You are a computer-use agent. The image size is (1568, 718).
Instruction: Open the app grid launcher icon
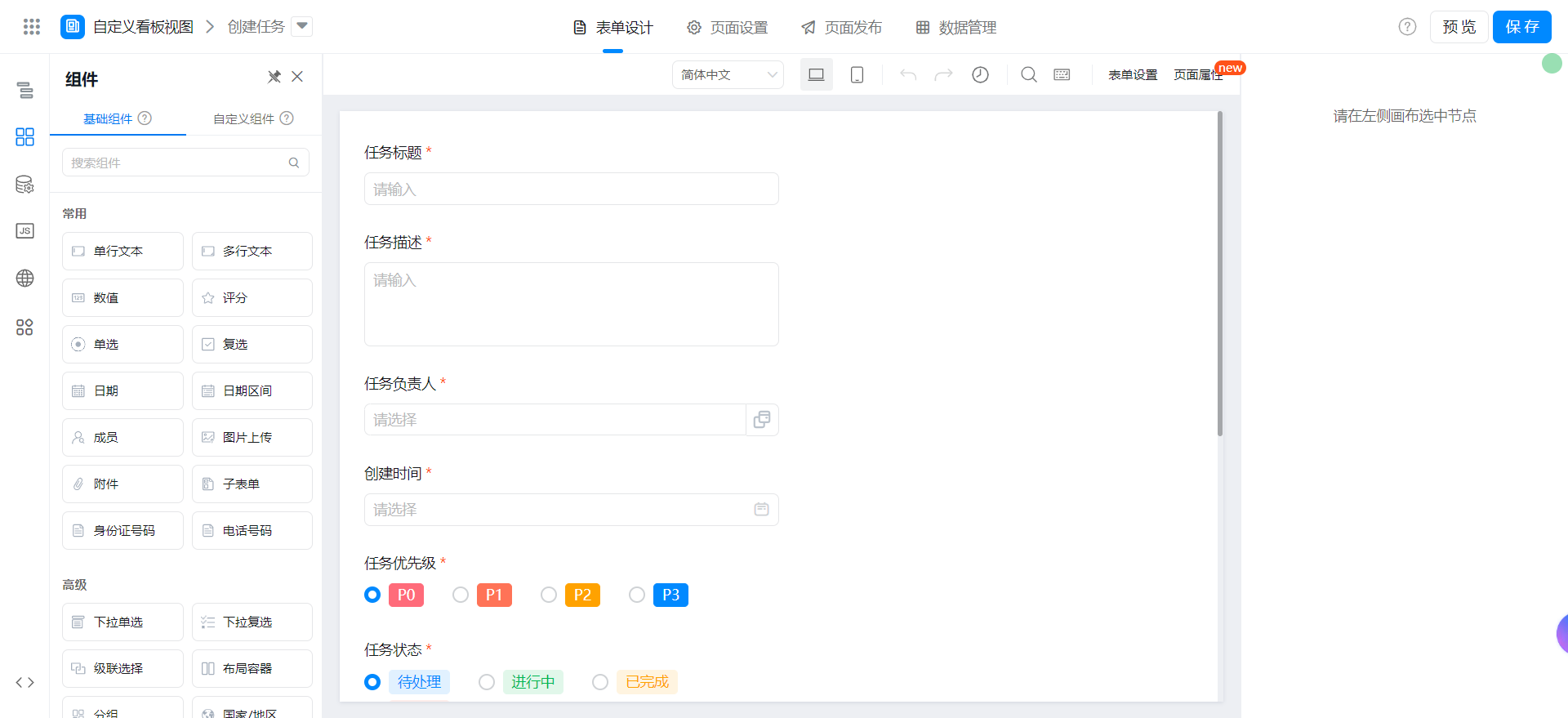[x=32, y=27]
